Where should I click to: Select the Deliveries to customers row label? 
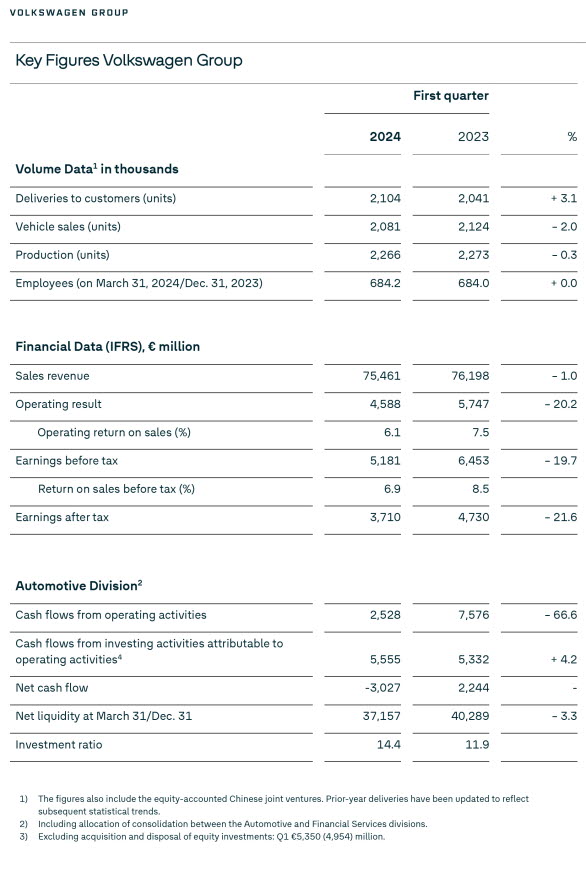[96, 198]
